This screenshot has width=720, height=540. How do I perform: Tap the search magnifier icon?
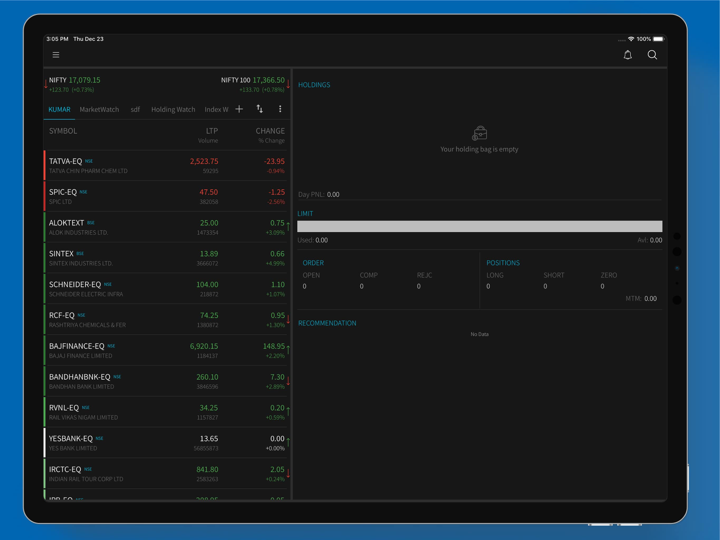[x=652, y=55]
